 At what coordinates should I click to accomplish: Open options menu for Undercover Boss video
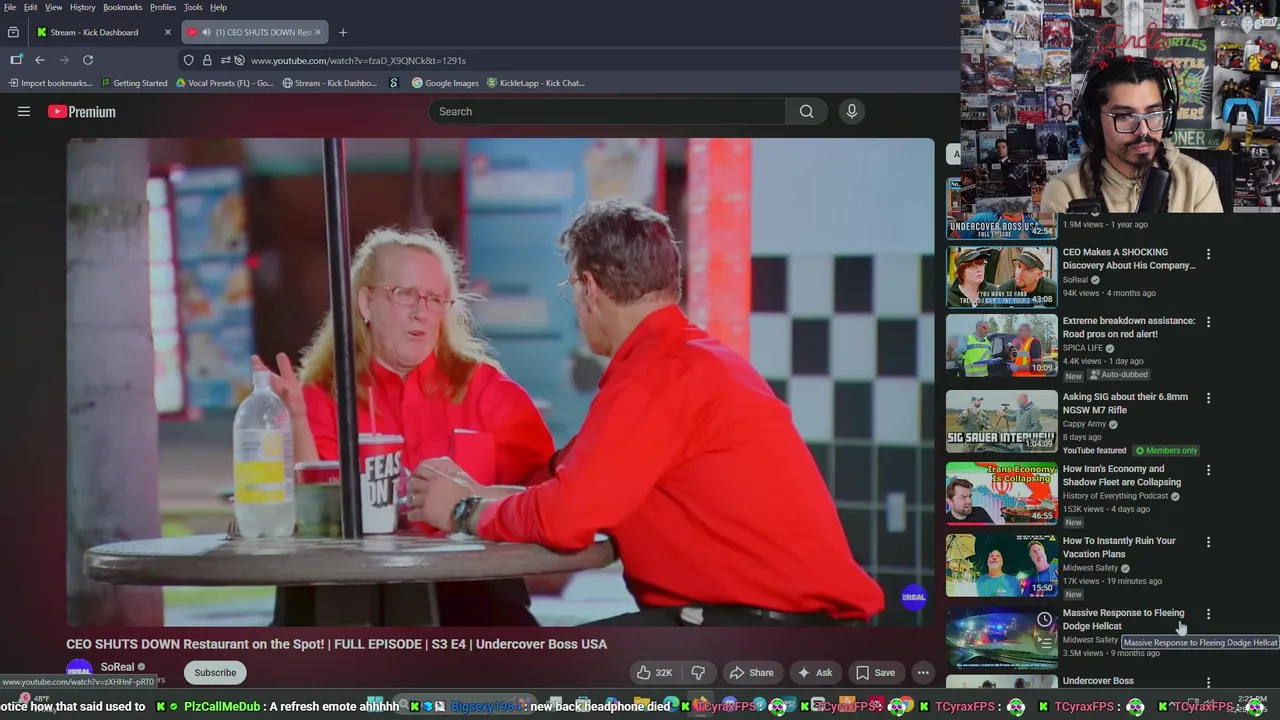point(1208,682)
